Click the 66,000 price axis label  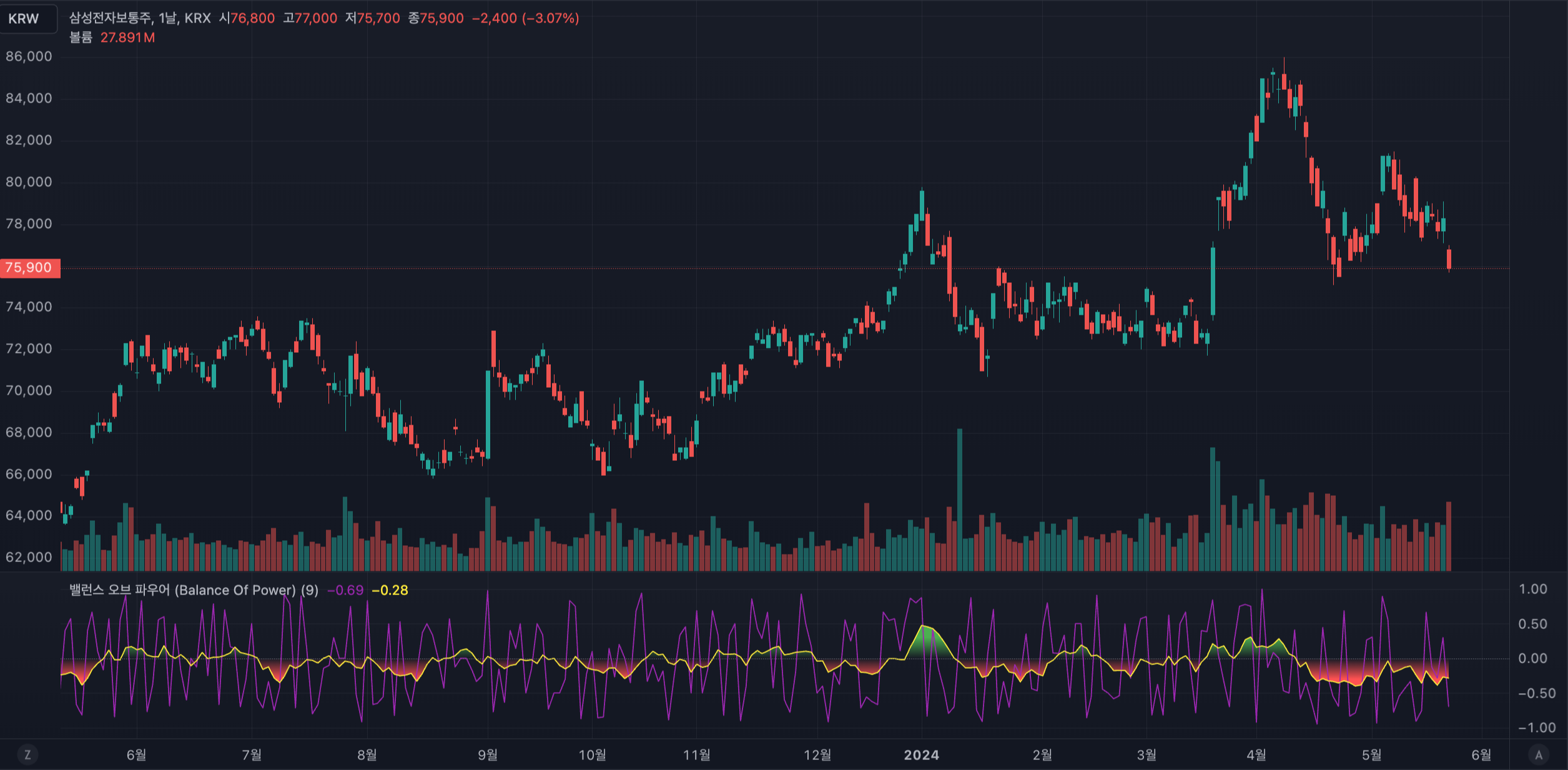pos(29,475)
